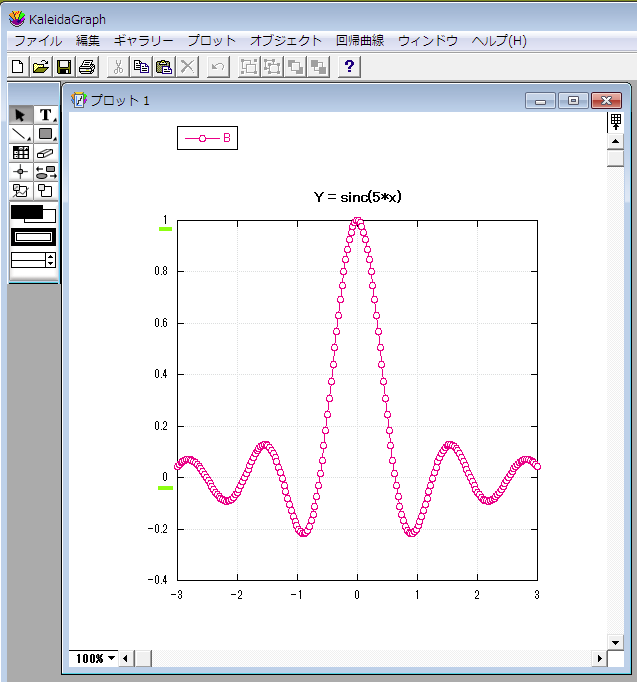The image size is (637, 682).
Task: Open a file with the folder icon
Action: tap(41, 67)
